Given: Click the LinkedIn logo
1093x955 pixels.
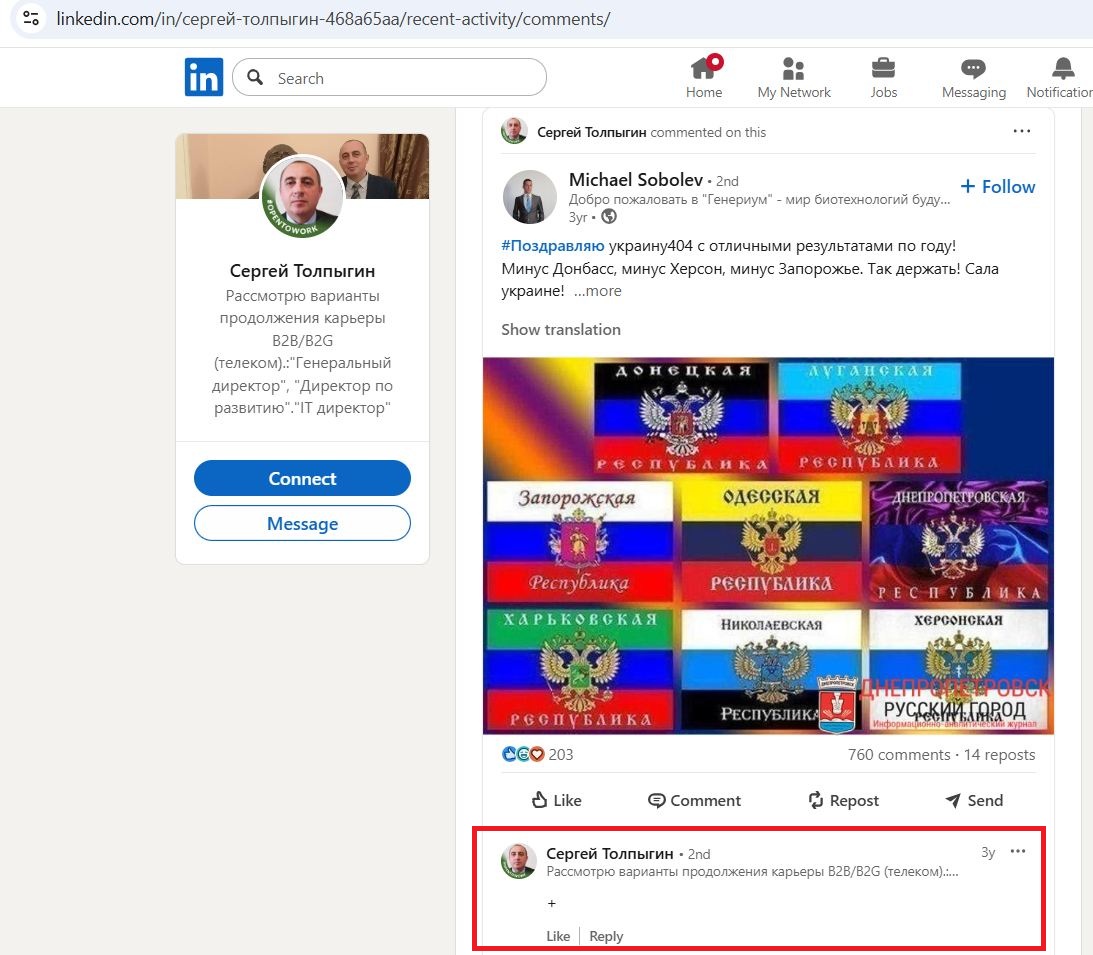Looking at the screenshot, I should 203,77.
